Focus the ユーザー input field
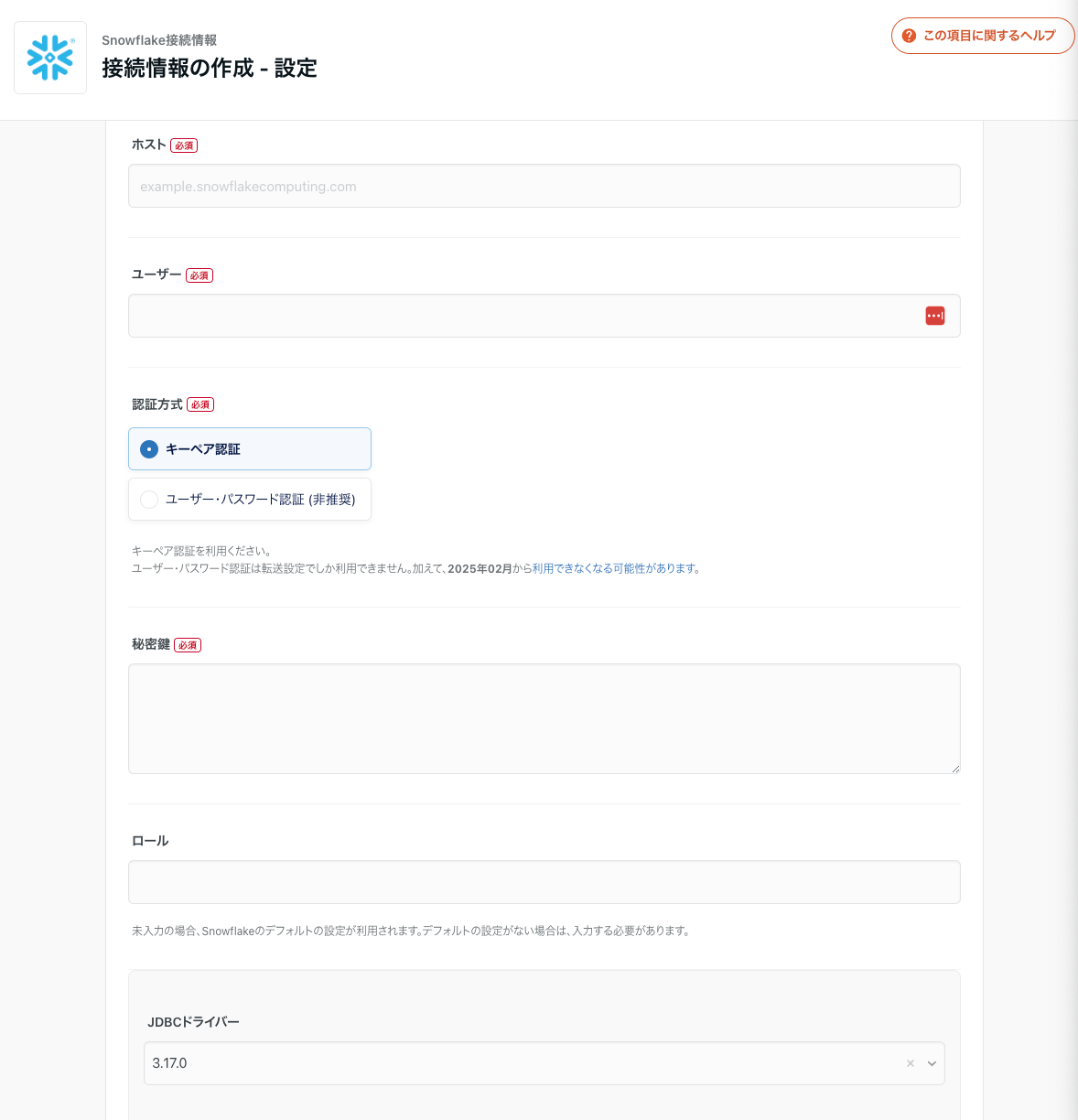The height and width of the screenshot is (1120, 1078). [x=544, y=316]
